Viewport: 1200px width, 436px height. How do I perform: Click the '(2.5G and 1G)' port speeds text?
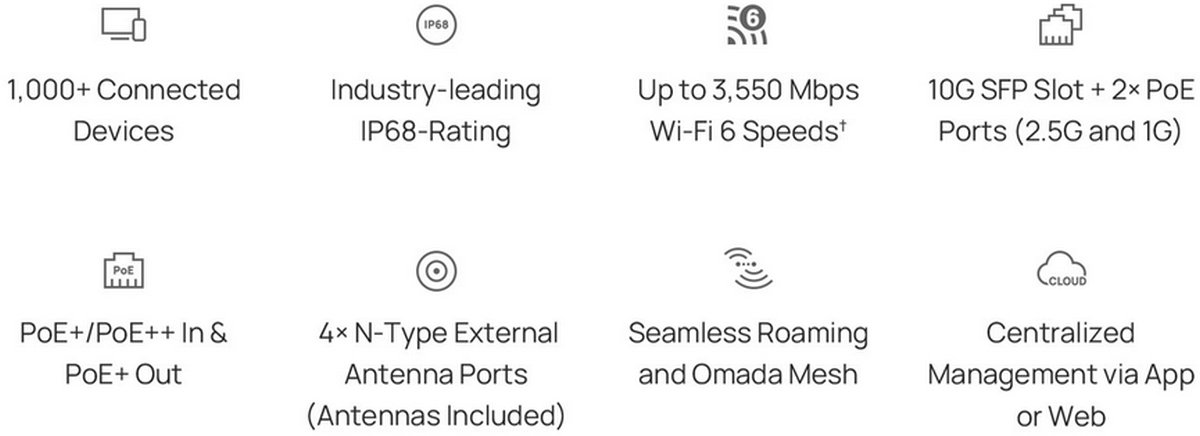[1097, 131]
